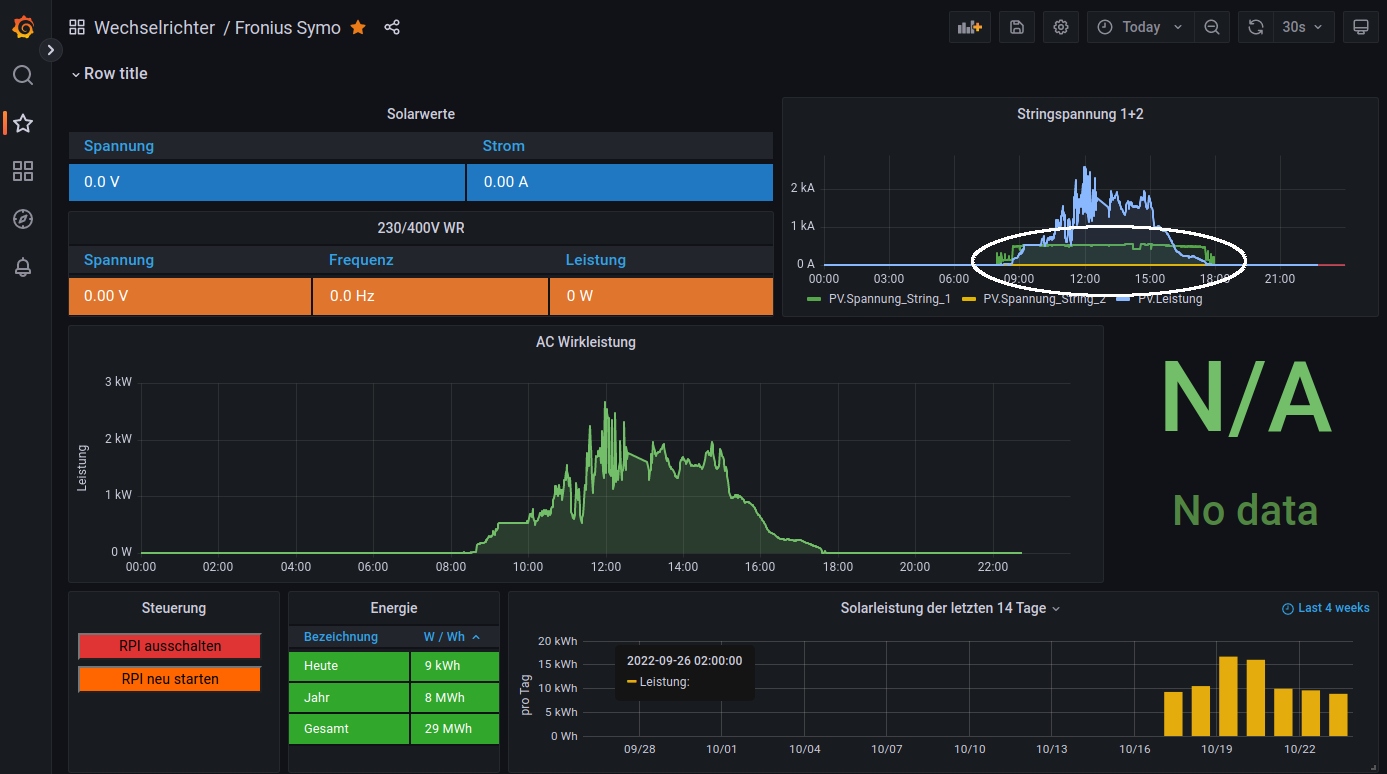
Task: Sort by W / Wh column header
Action: (444, 637)
